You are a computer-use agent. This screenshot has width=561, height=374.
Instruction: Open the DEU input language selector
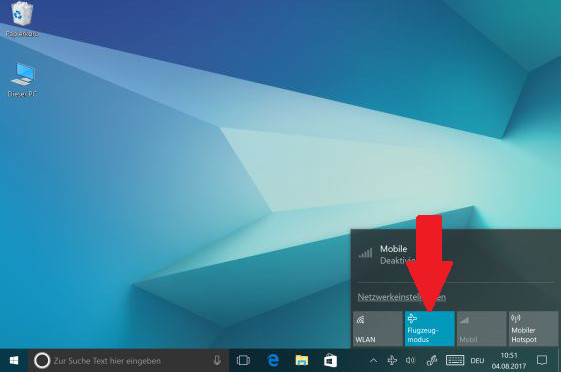tap(477, 361)
